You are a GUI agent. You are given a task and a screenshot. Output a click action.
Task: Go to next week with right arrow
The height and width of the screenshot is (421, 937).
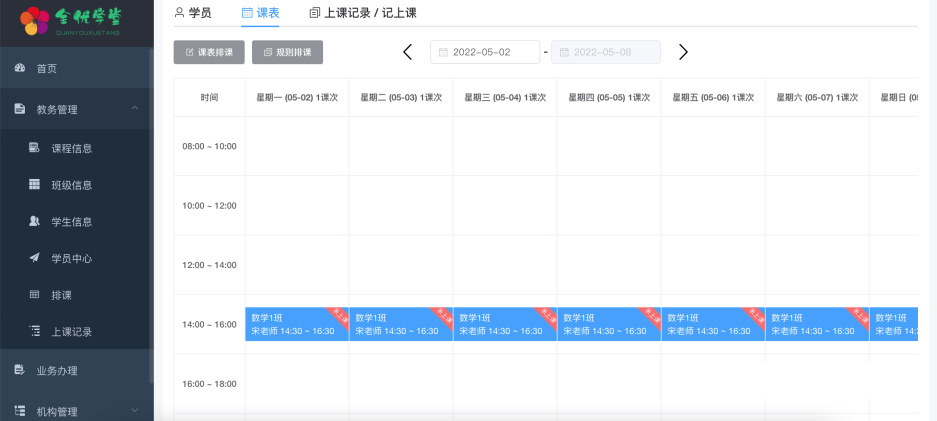[683, 52]
